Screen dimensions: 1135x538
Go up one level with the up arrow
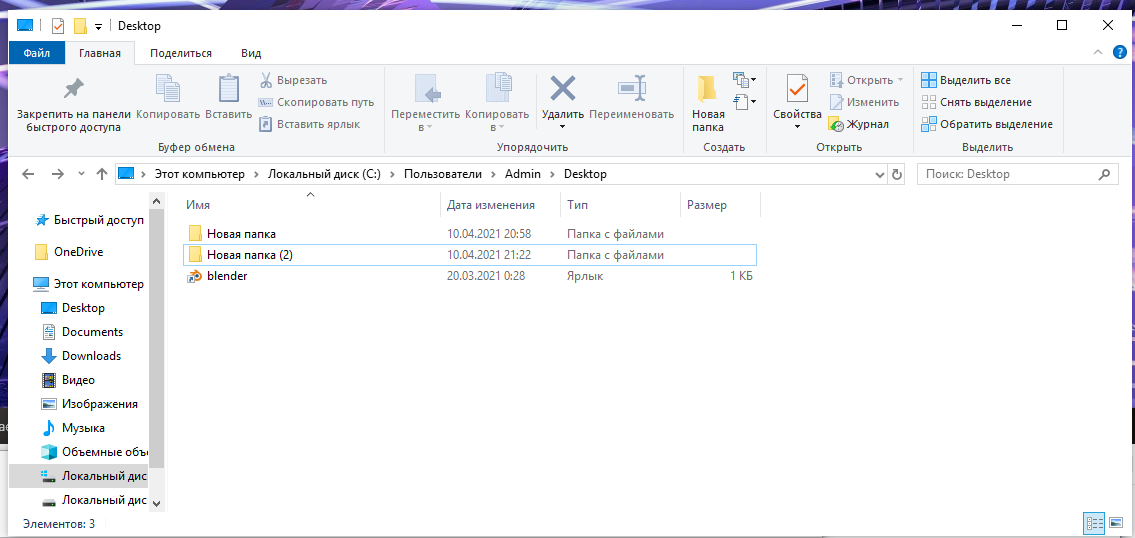(x=102, y=175)
